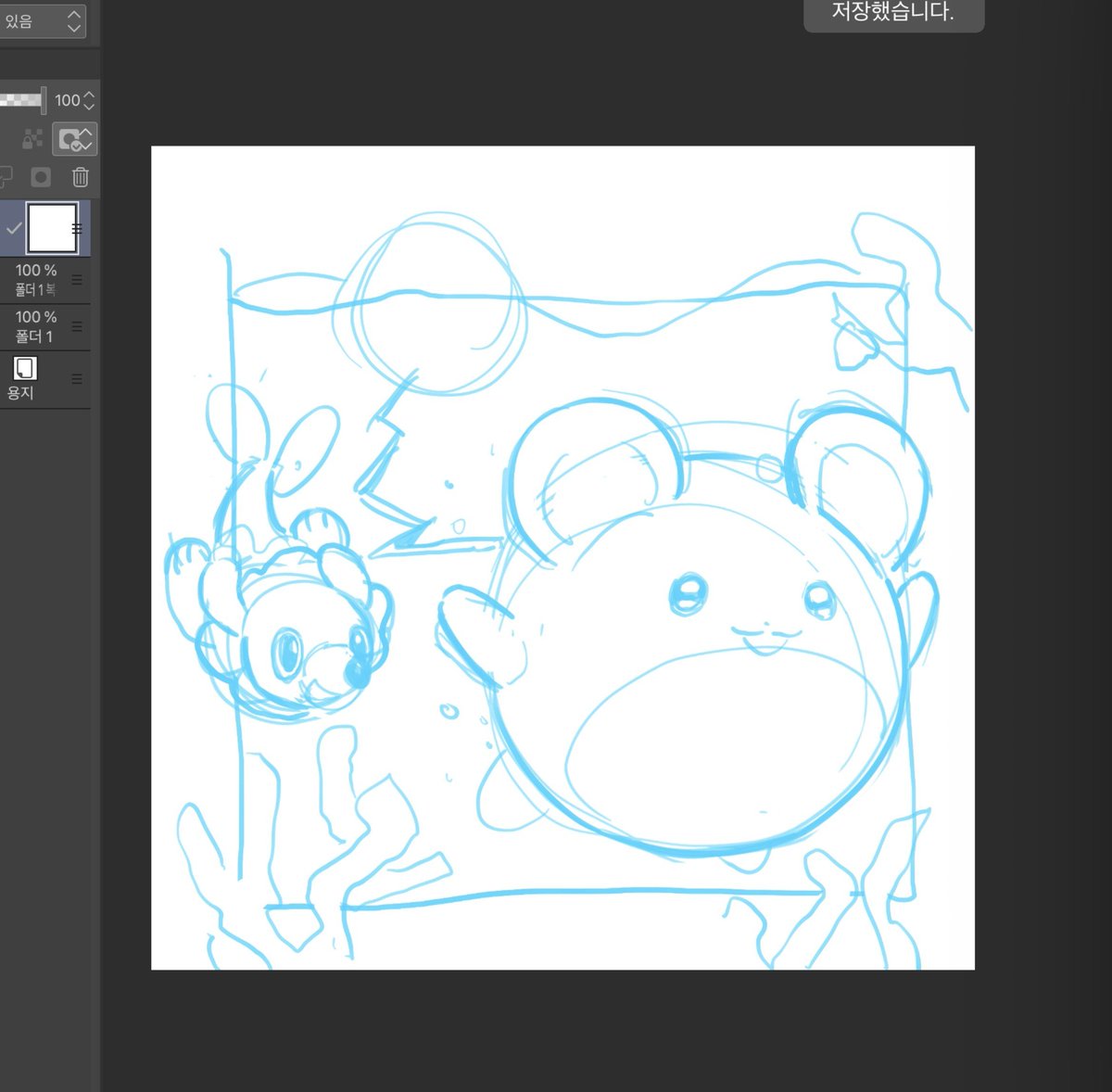The image size is (1112, 1092).
Task: Select the white layer thumbnail
Action: [x=52, y=228]
